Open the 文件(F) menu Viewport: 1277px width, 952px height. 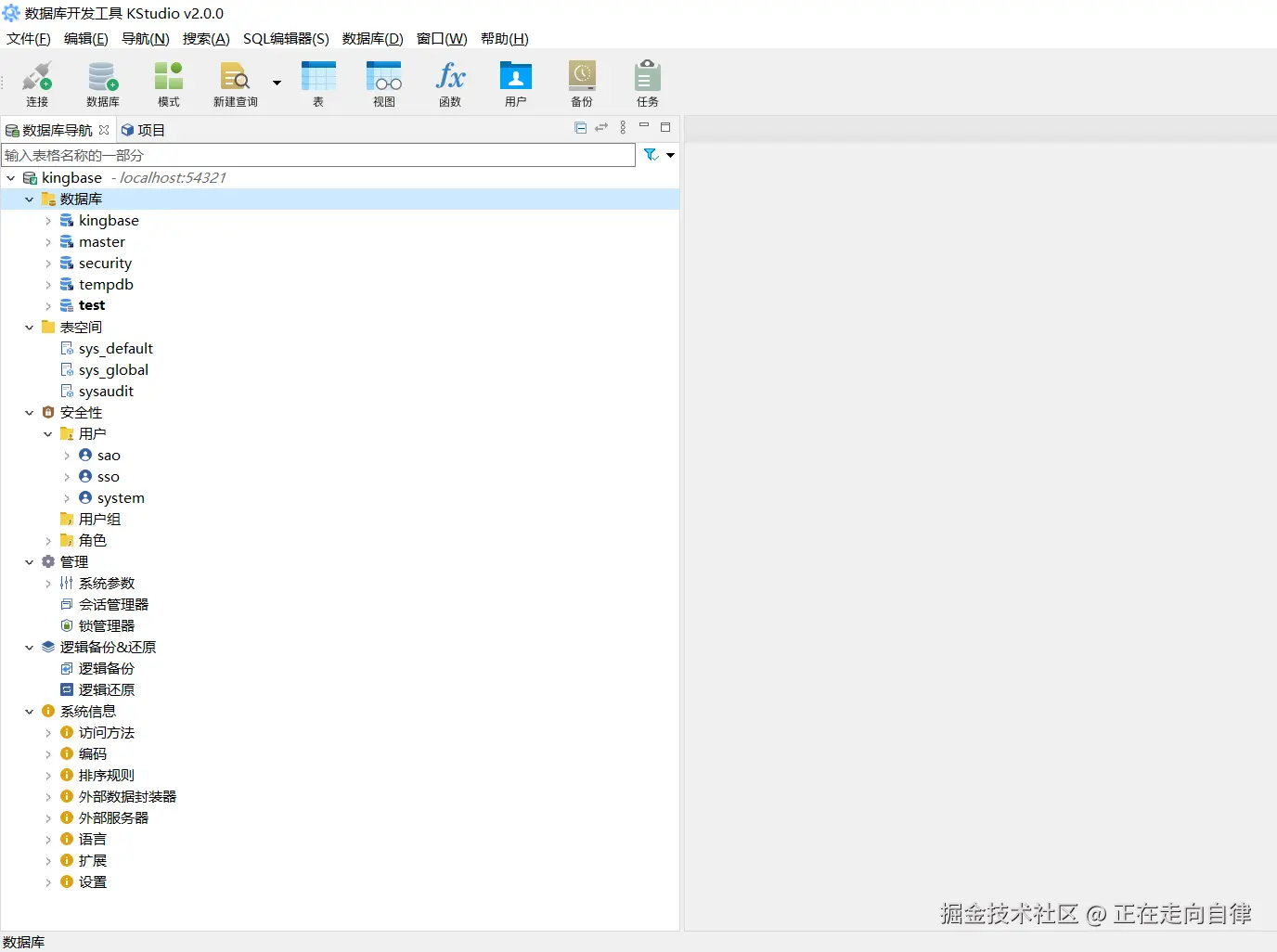coord(29,38)
